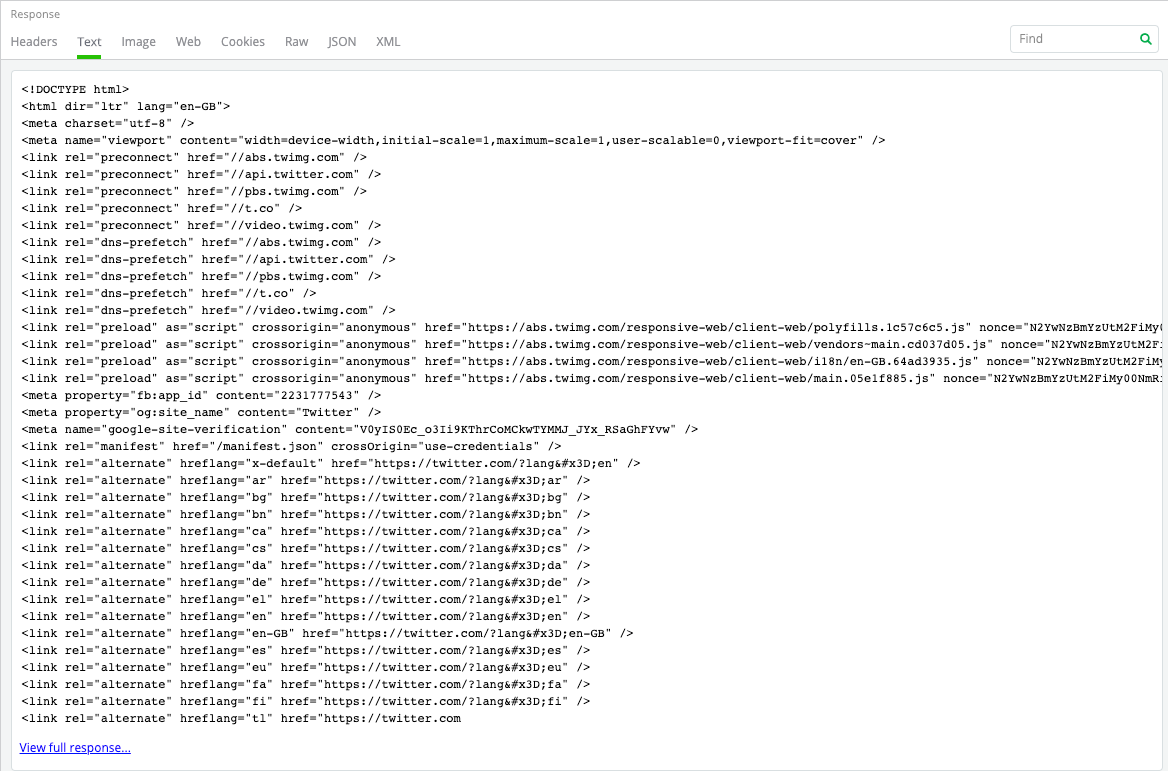1168x771 pixels.
Task: Click the hreflang="da" line
Action: [x=306, y=566]
